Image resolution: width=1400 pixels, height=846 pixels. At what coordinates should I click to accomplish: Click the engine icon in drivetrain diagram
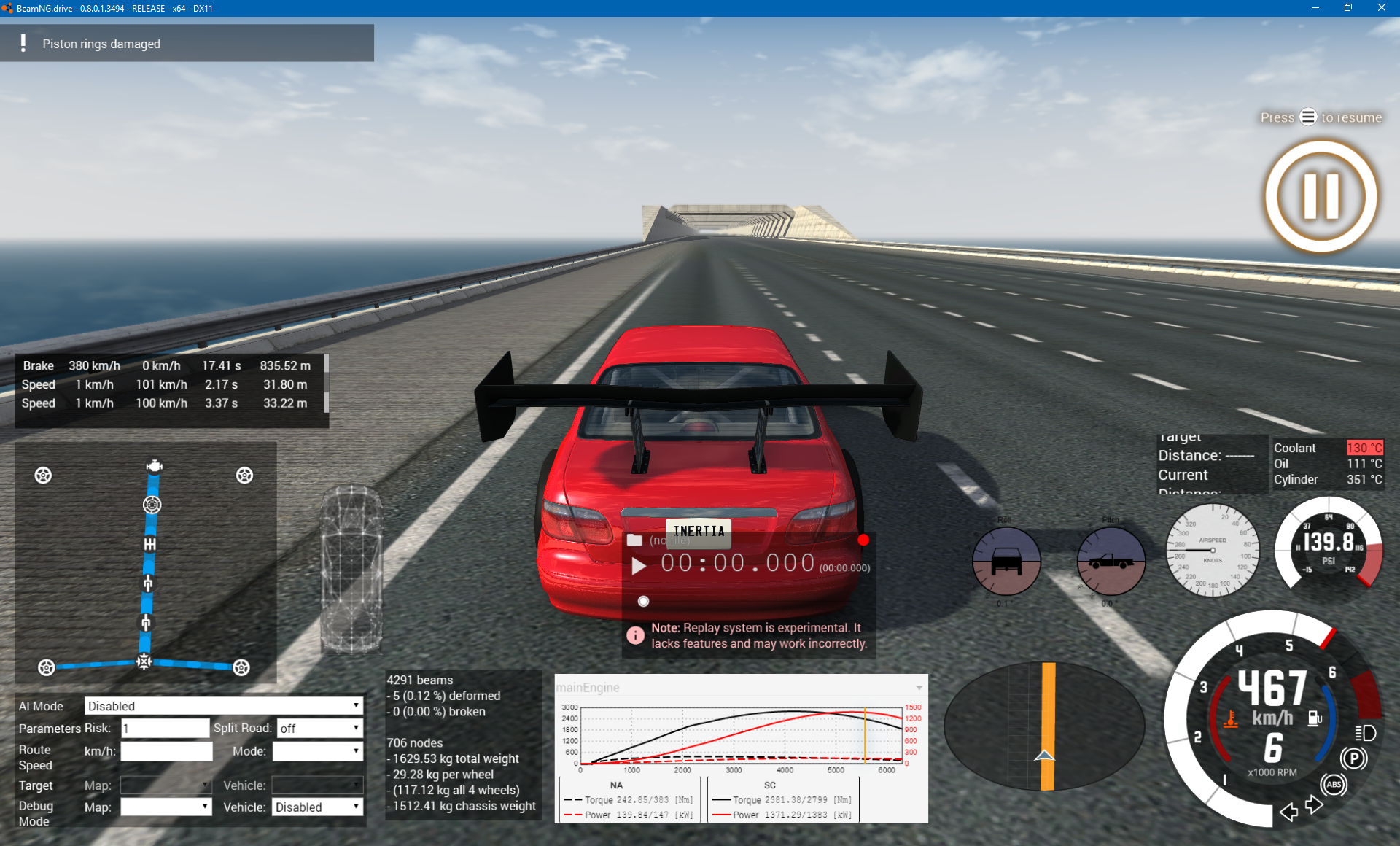(154, 466)
